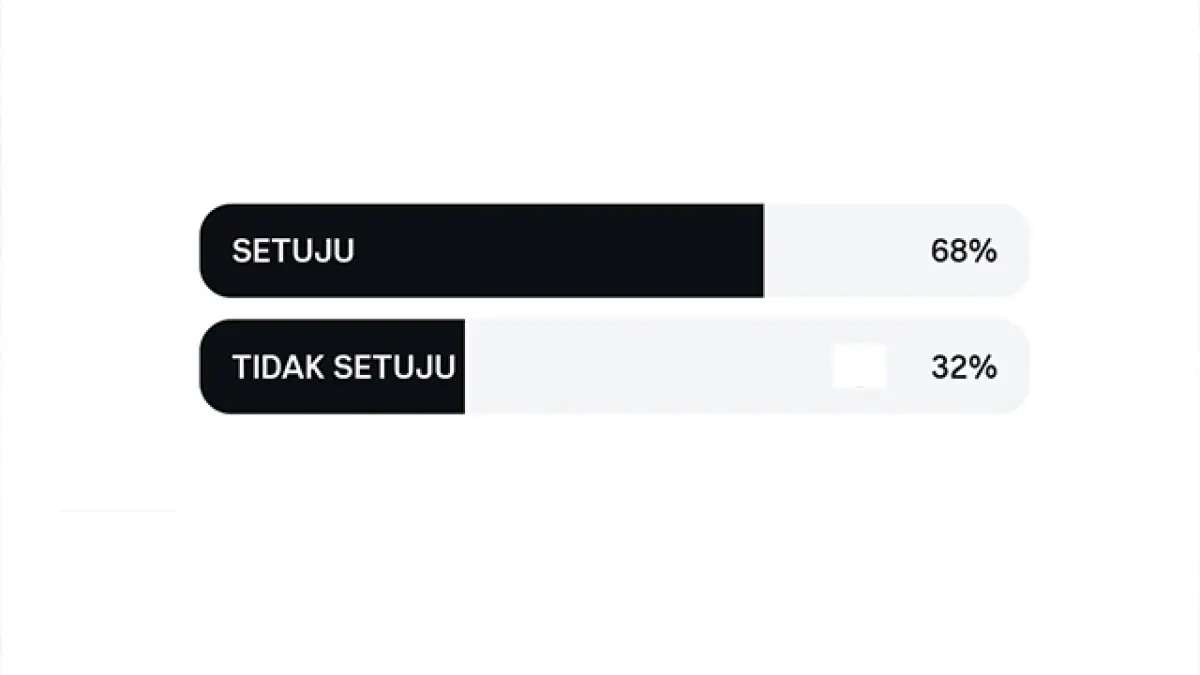Click the rounded left end of TIDAK SETUJU bar
Viewport: 1200px width, 675px height.
pyautogui.click(x=210, y=366)
